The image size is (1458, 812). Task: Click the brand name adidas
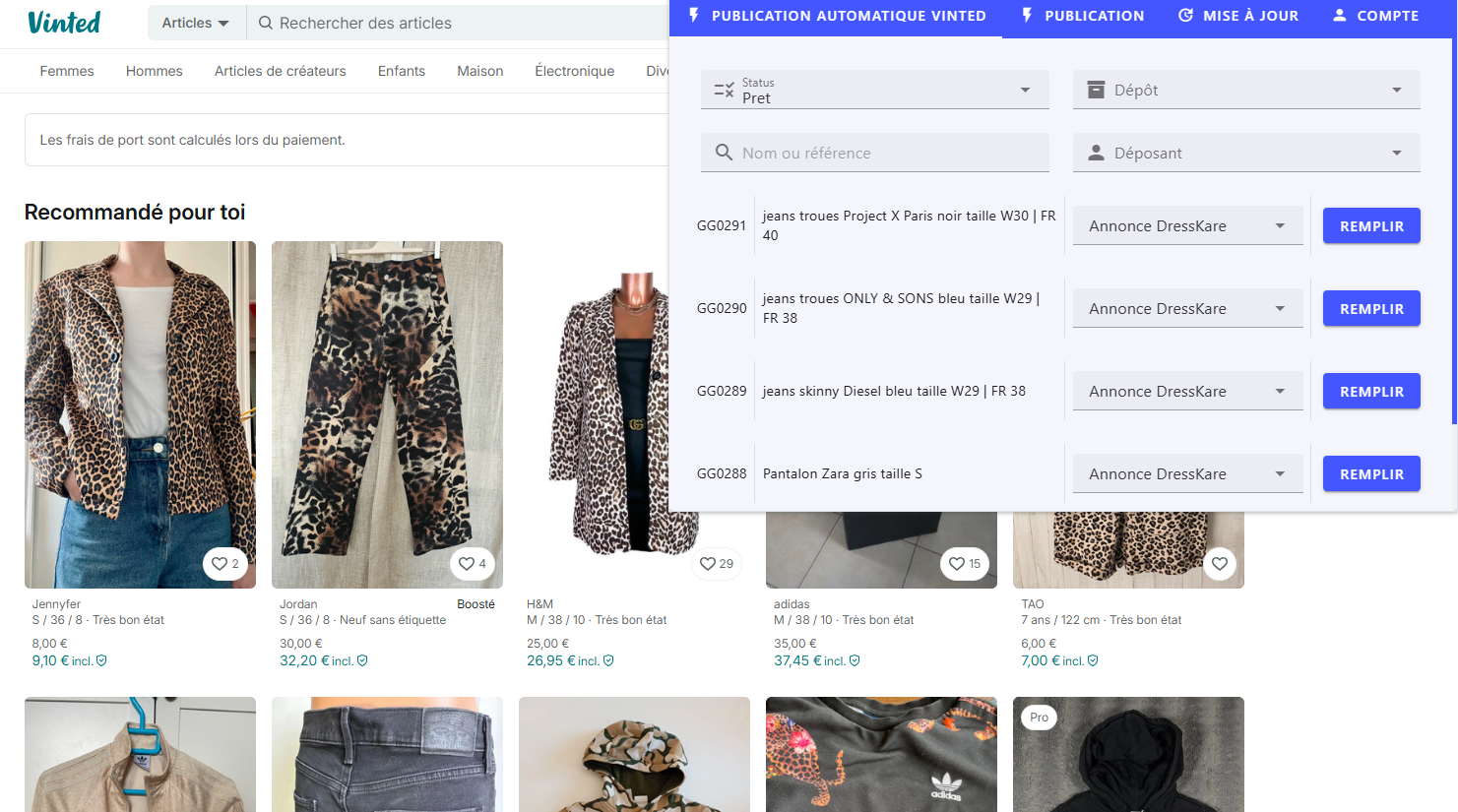click(x=792, y=604)
